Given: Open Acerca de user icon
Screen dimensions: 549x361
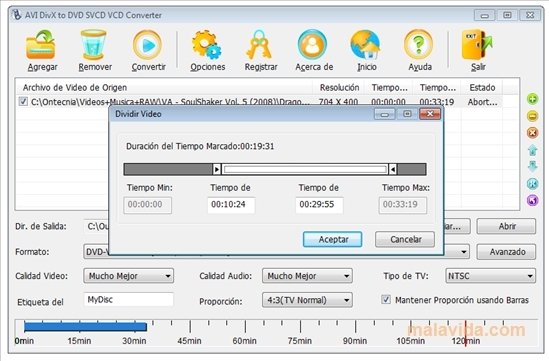Looking at the screenshot, I should tap(312, 44).
